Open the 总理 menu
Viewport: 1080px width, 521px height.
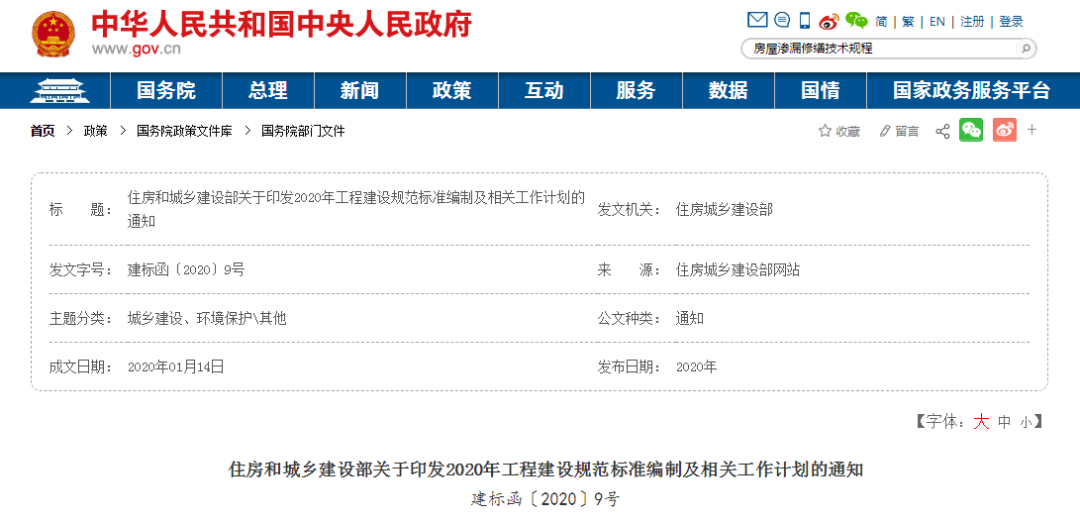click(x=268, y=90)
